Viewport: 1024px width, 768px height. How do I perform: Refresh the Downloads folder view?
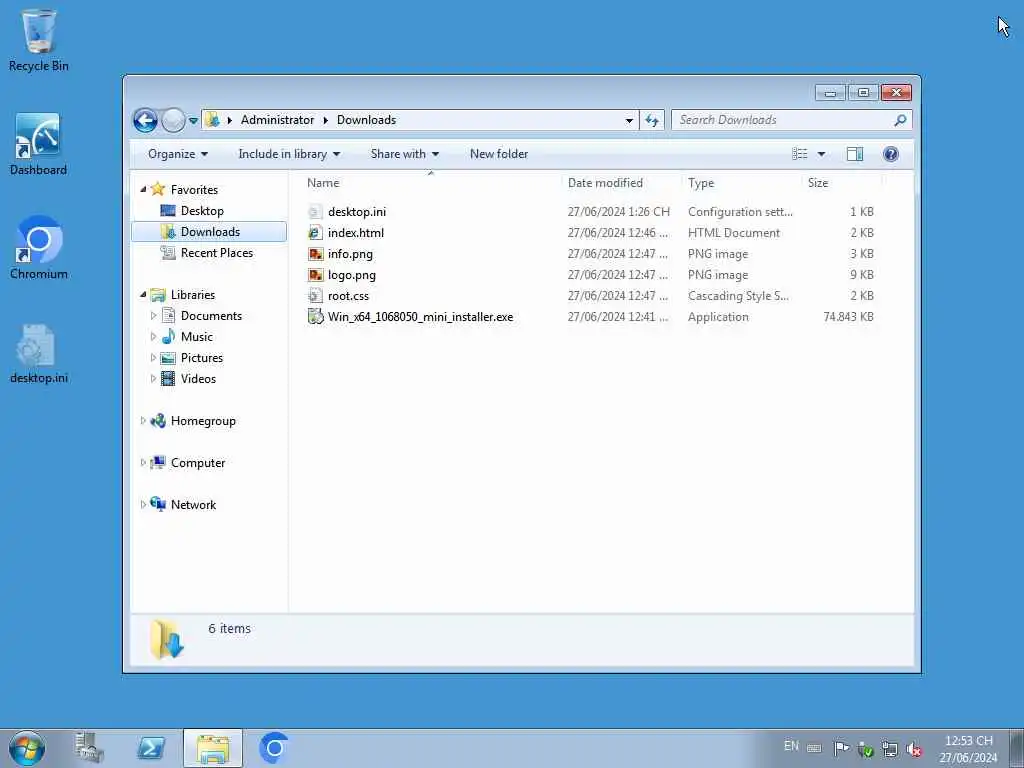point(652,120)
